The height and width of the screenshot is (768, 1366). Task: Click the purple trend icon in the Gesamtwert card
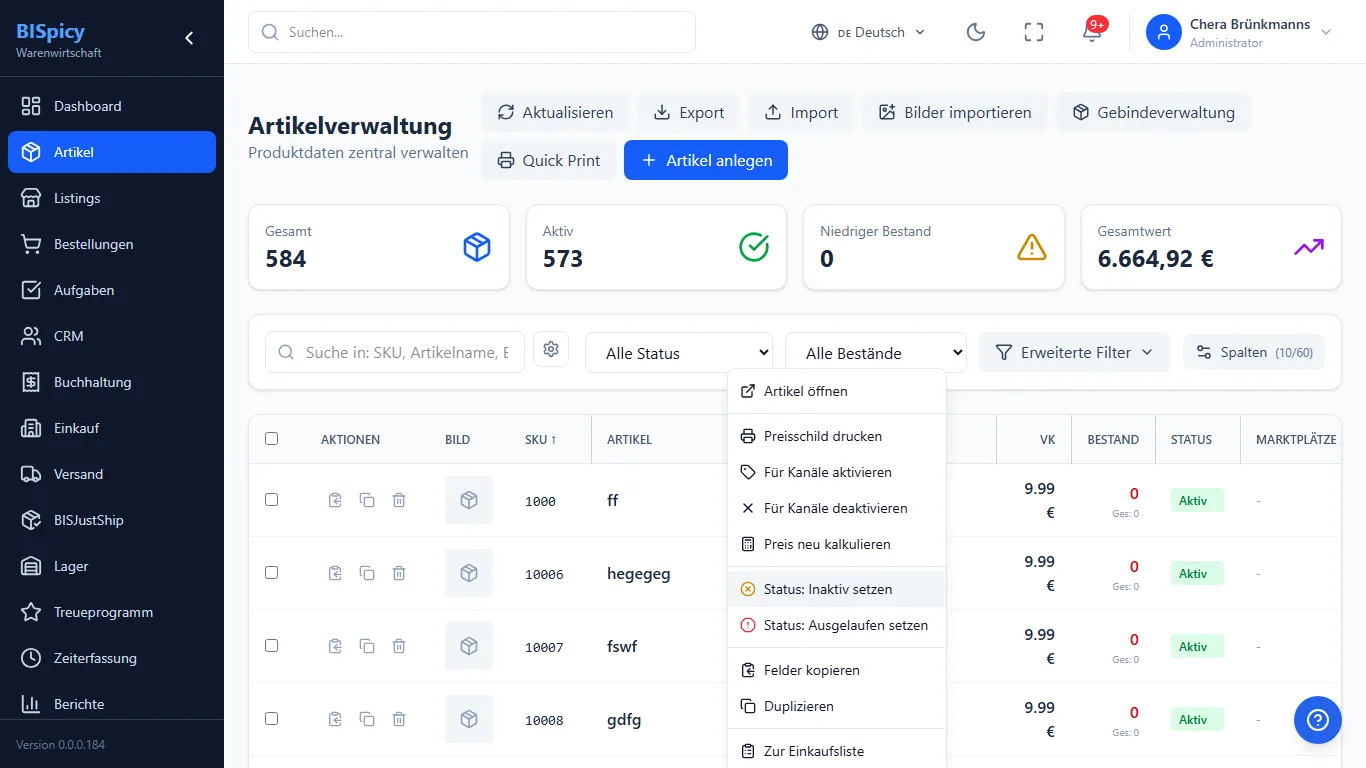click(1309, 247)
